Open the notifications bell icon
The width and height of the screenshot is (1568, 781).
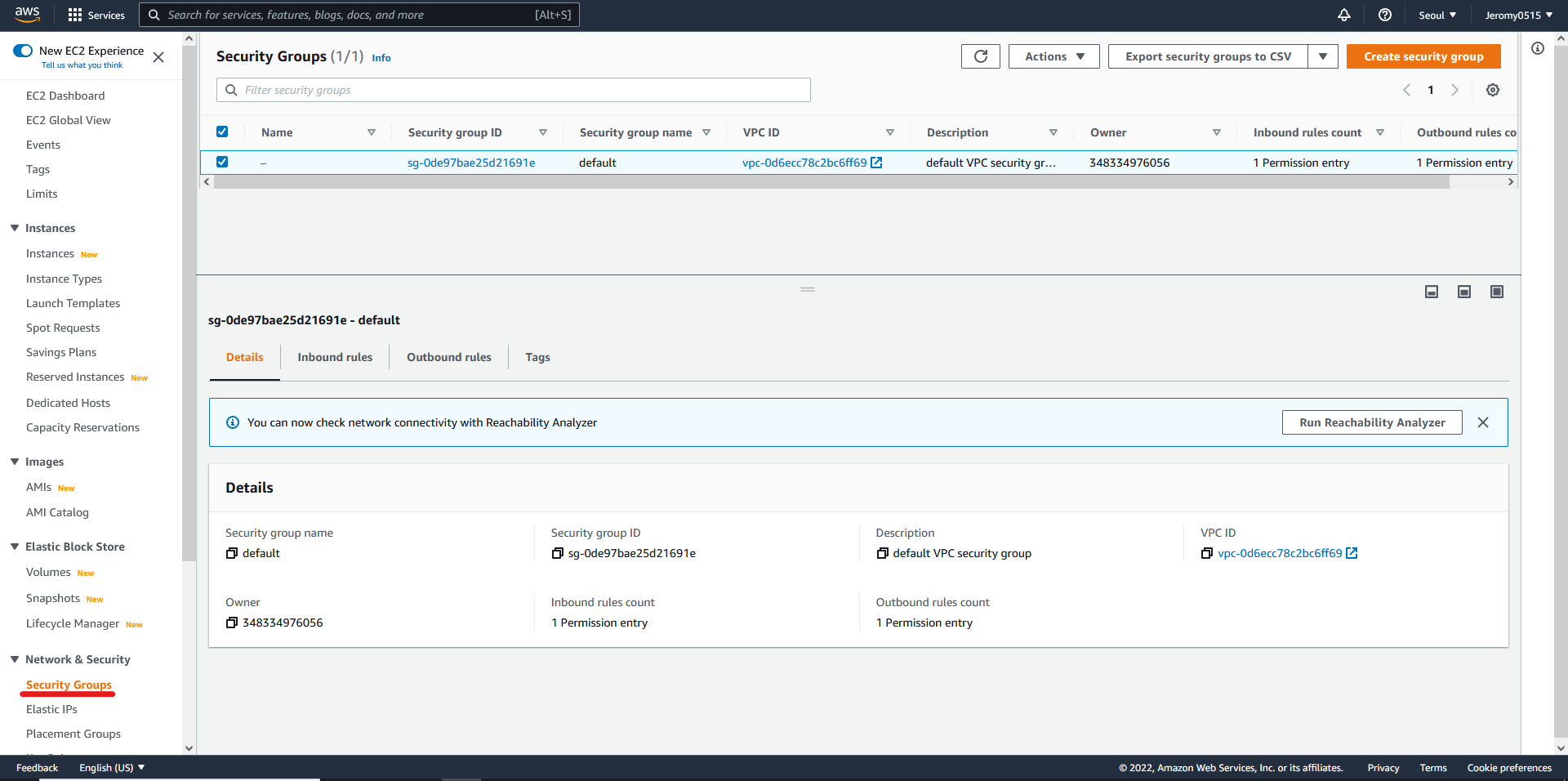tap(1344, 15)
